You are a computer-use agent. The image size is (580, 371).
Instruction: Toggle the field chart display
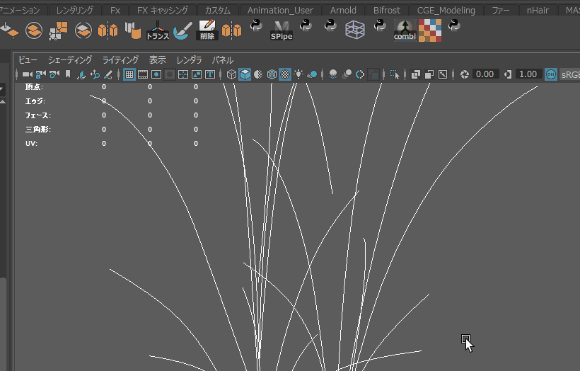point(183,74)
